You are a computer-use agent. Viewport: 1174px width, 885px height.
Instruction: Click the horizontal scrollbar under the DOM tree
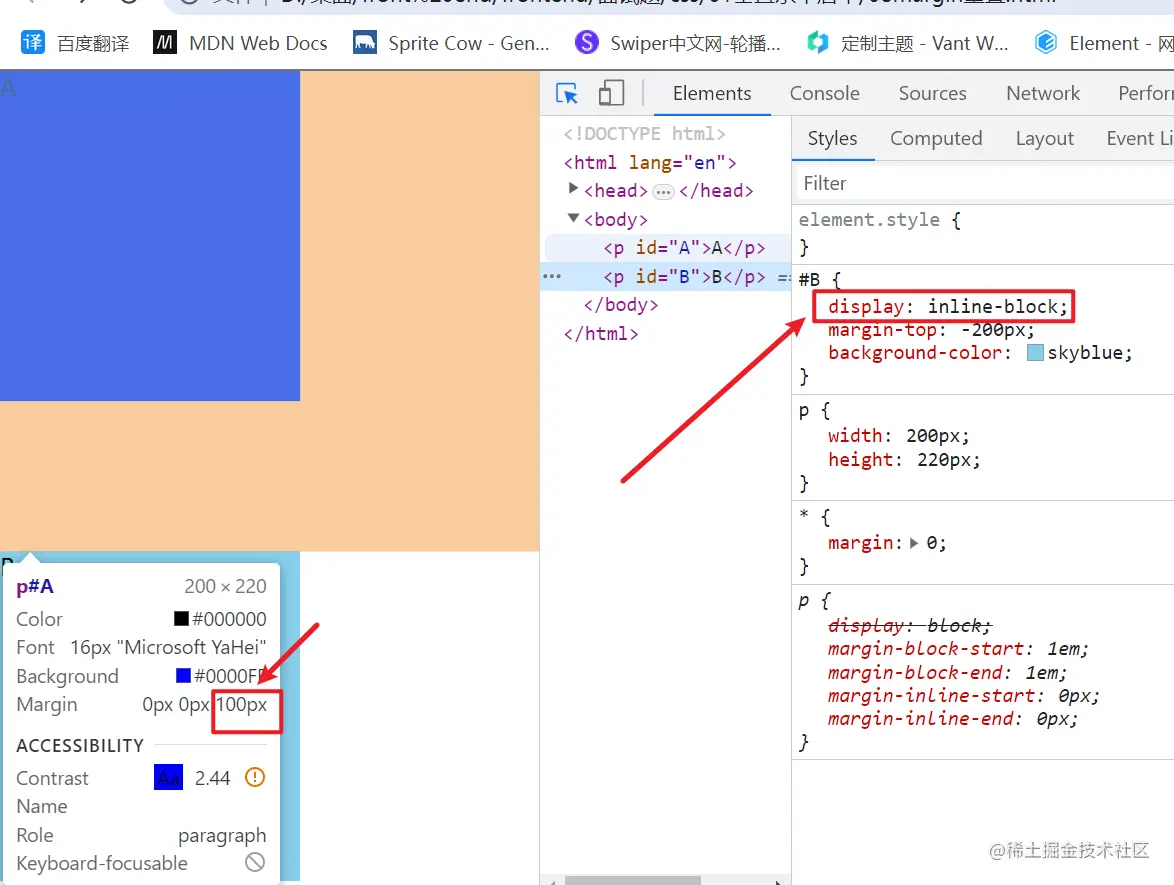[633, 881]
